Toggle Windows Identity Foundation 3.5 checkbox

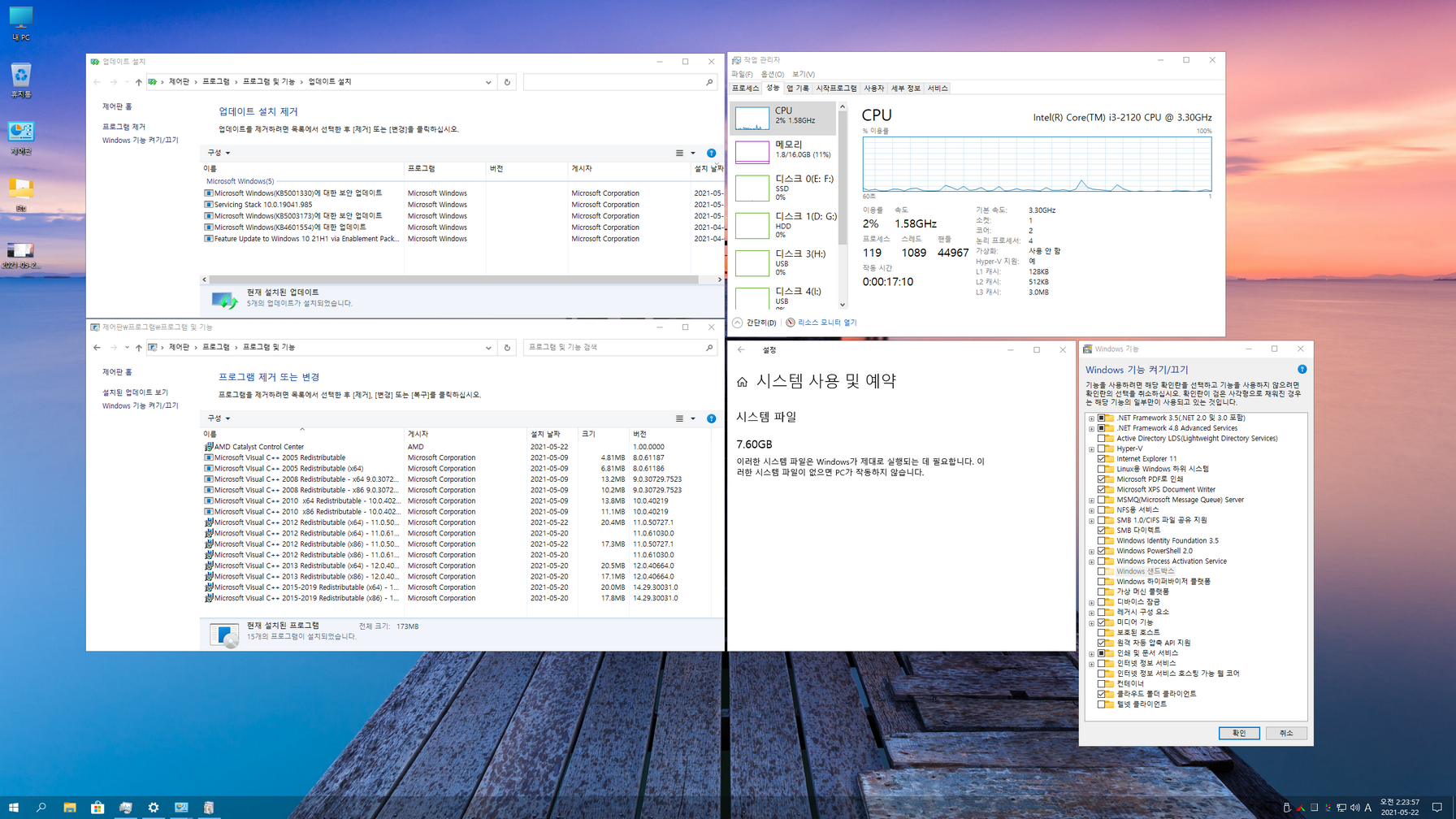(1102, 541)
